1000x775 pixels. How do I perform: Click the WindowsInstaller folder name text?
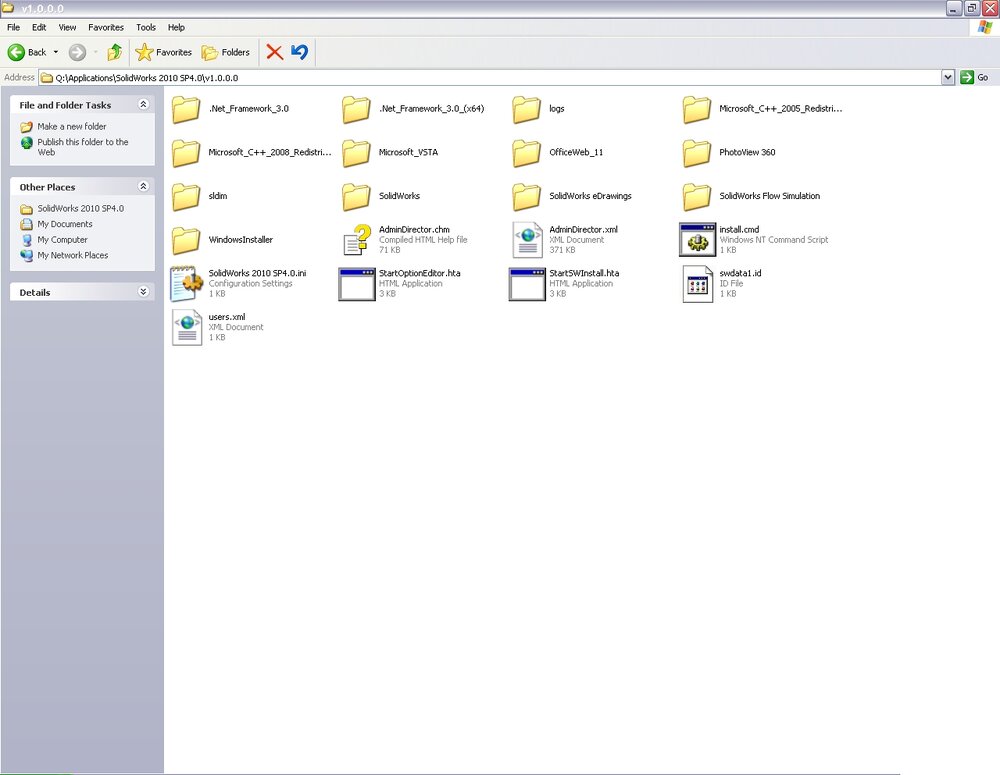point(240,240)
